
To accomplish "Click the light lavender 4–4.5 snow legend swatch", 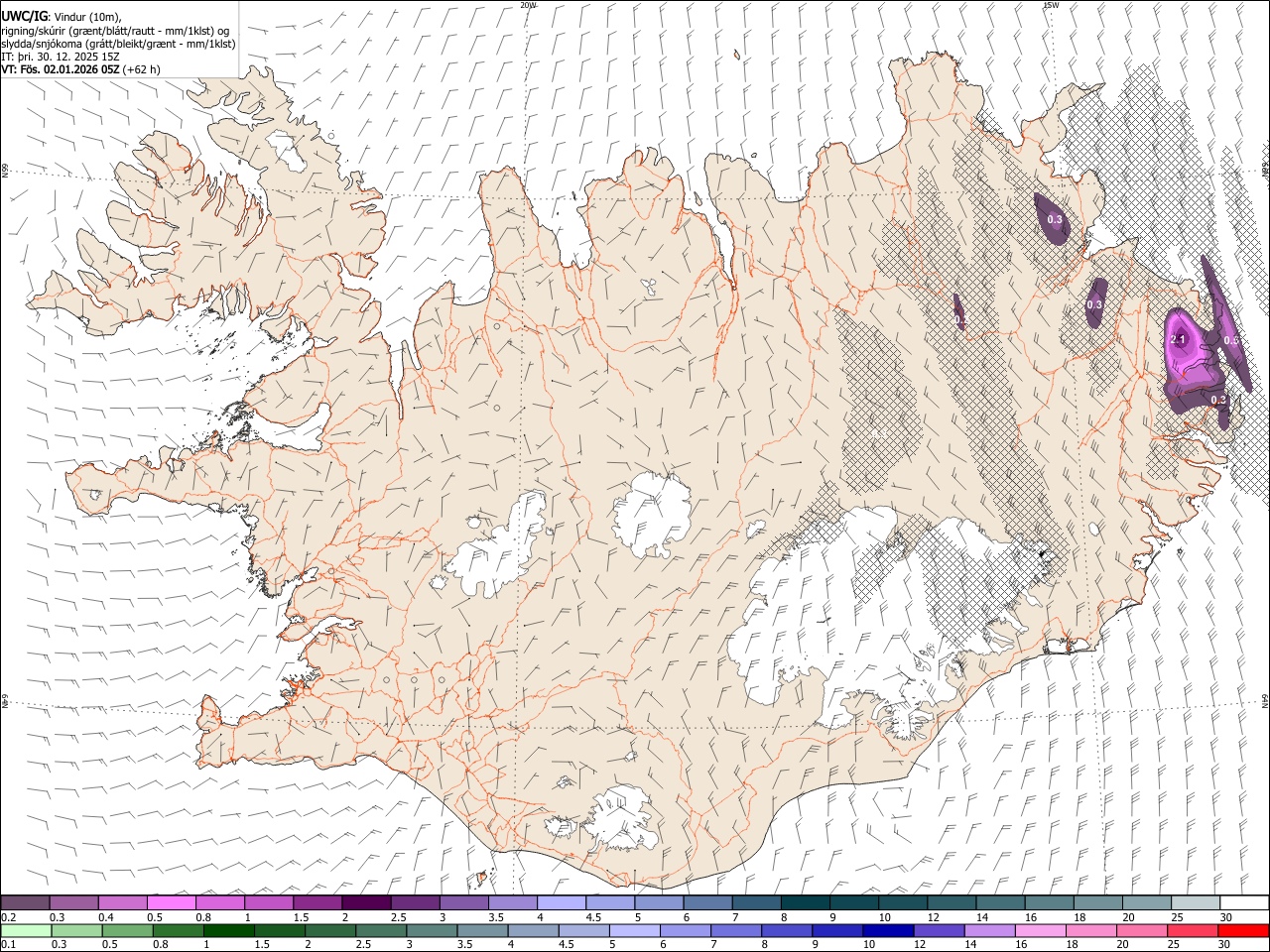I will pos(562,903).
